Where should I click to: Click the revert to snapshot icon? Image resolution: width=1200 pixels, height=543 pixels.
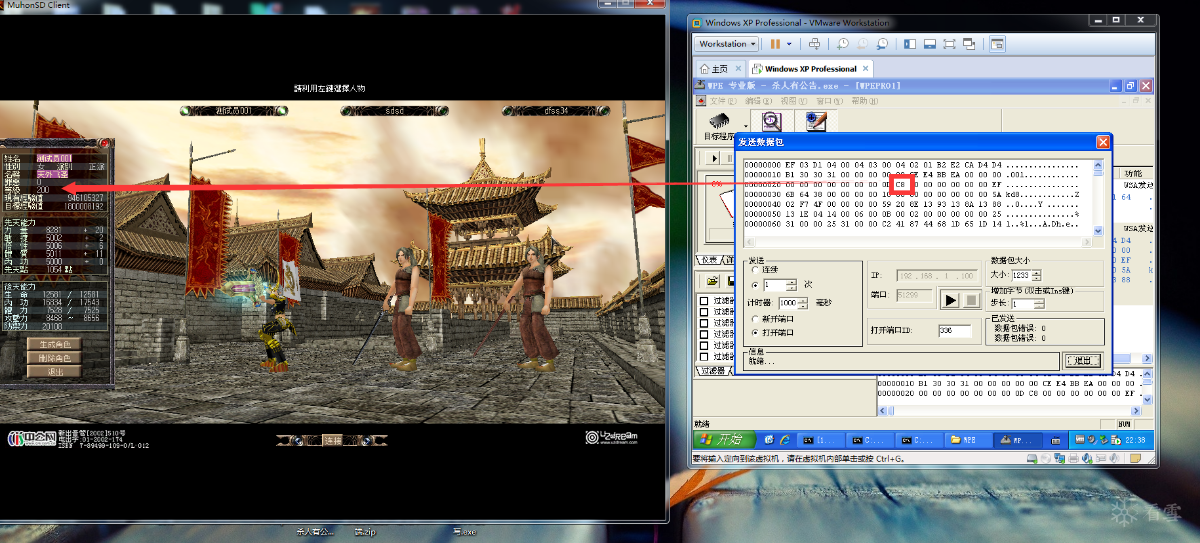(x=862, y=44)
